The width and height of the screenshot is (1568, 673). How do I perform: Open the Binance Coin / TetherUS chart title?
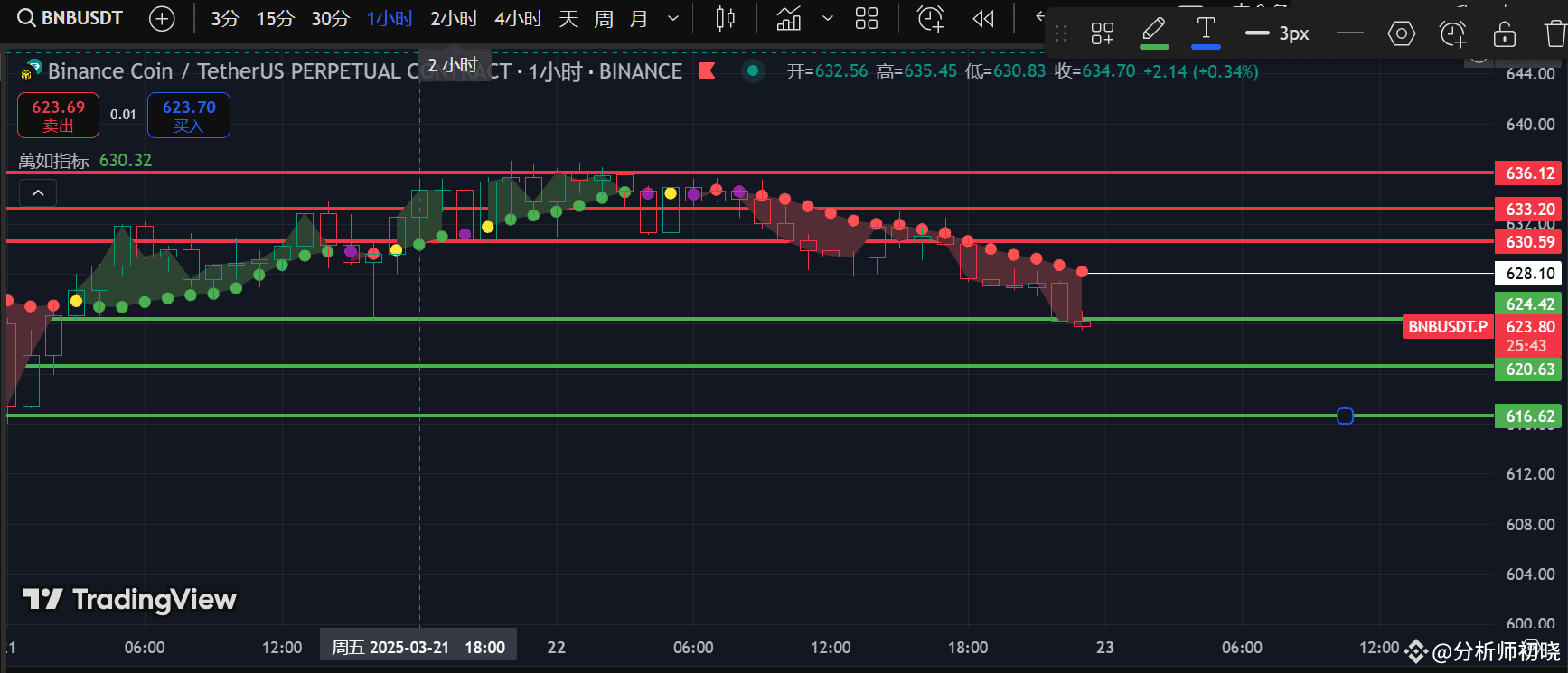[x=365, y=71]
